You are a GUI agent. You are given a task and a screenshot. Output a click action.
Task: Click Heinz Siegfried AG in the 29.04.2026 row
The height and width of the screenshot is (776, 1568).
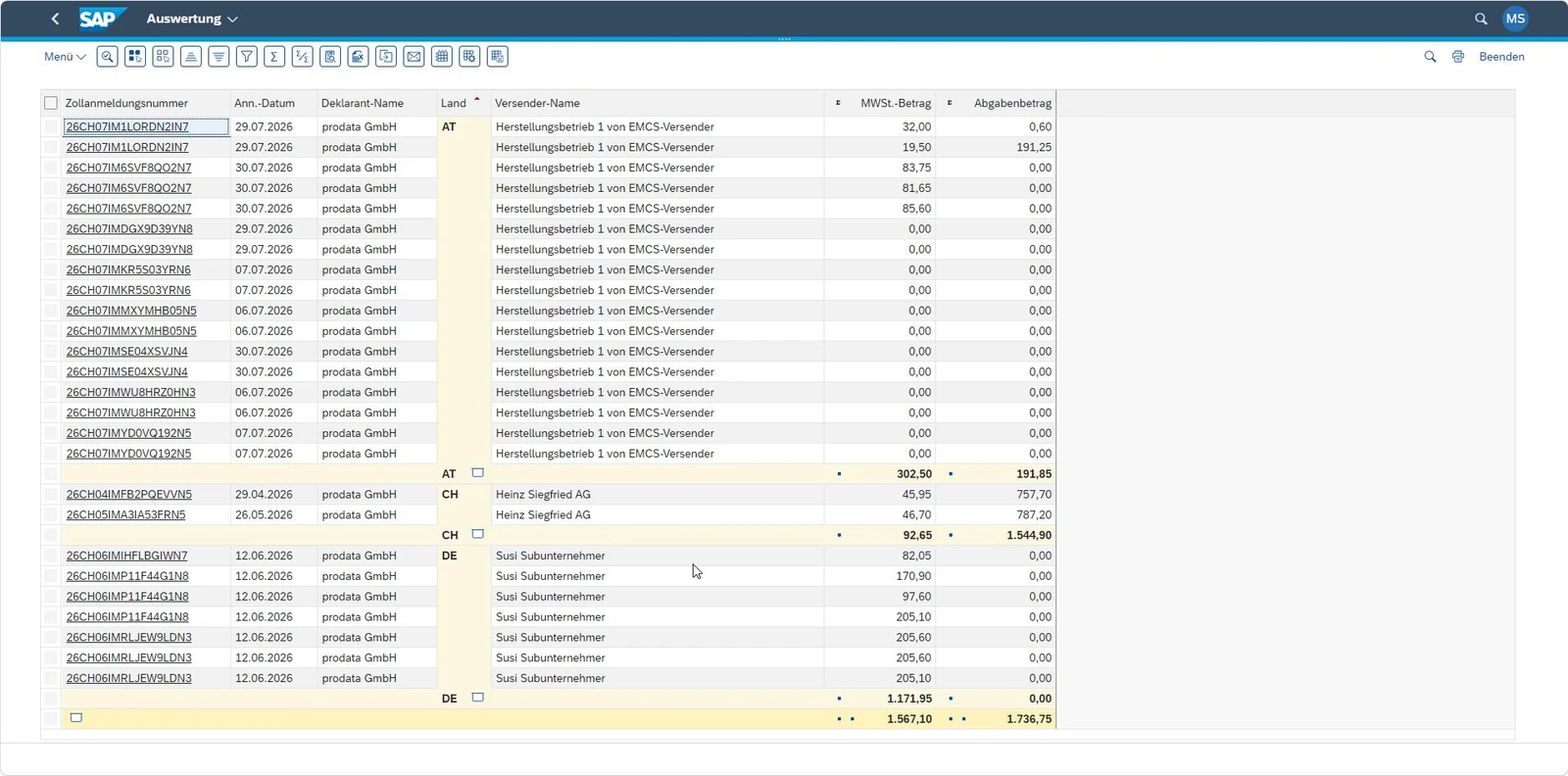tap(543, 495)
